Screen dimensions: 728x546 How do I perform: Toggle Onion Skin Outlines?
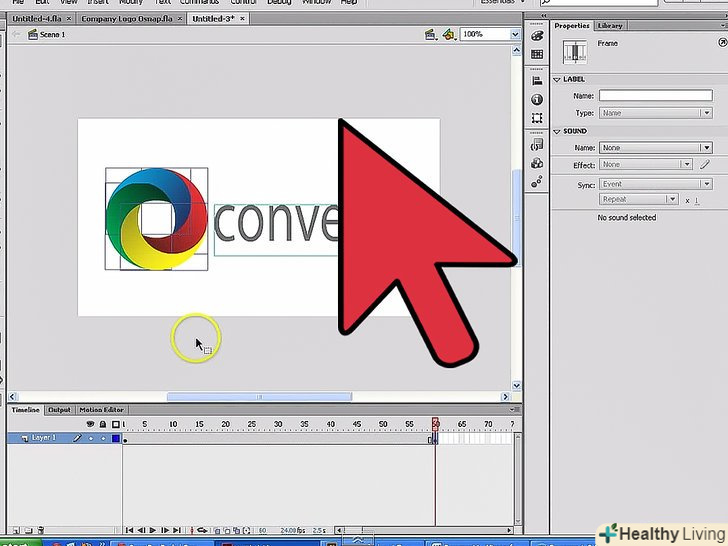click(227, 531)
